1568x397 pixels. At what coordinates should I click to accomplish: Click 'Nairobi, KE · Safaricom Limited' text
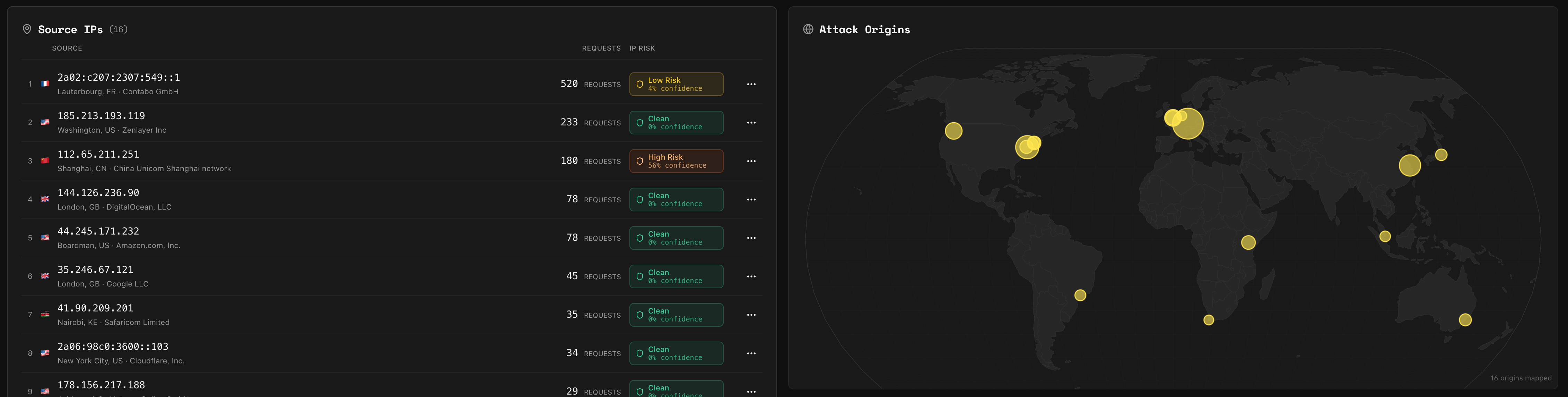[x=113, y=322]
